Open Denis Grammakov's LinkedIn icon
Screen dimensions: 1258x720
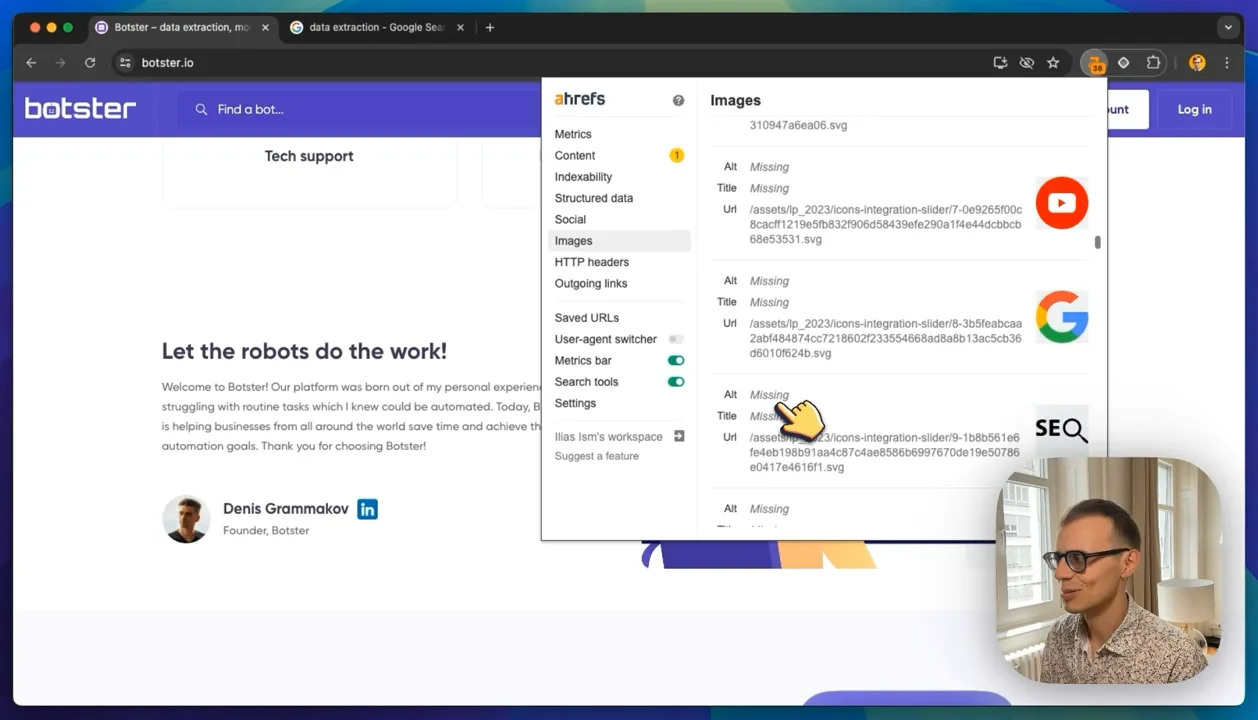click(x=367, y=509)
